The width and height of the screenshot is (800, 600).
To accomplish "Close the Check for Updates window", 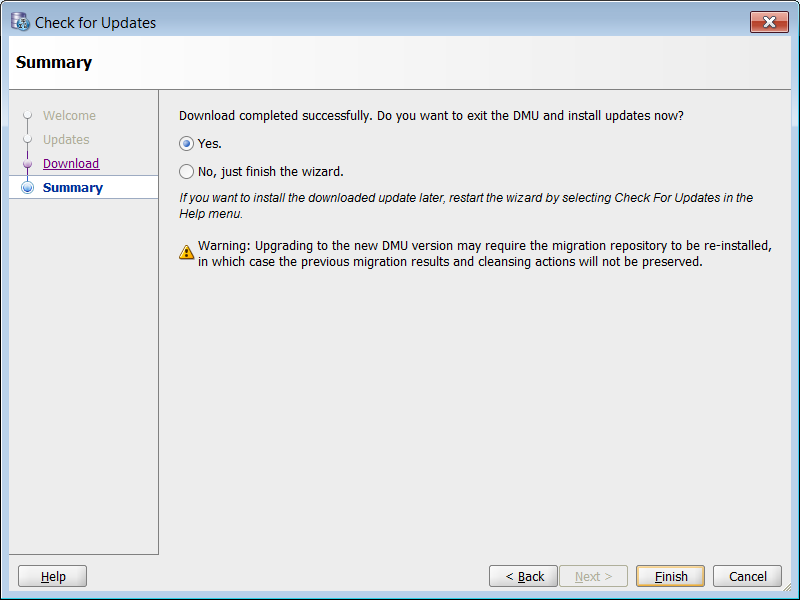I will (x=769, y=22).
